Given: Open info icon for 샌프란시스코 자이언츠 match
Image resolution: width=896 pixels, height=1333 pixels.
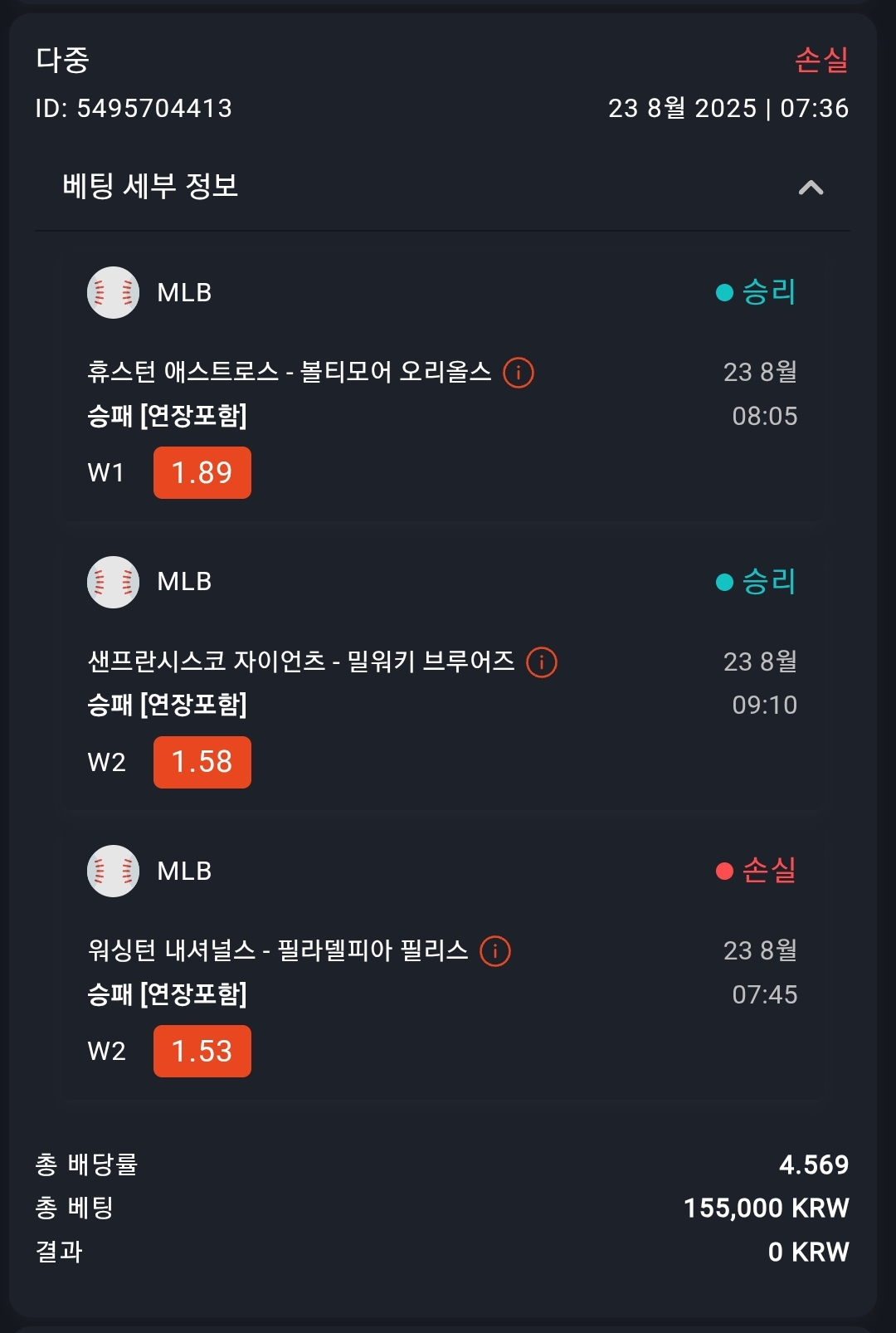Looking at the screenshot, I should (542, 662).
